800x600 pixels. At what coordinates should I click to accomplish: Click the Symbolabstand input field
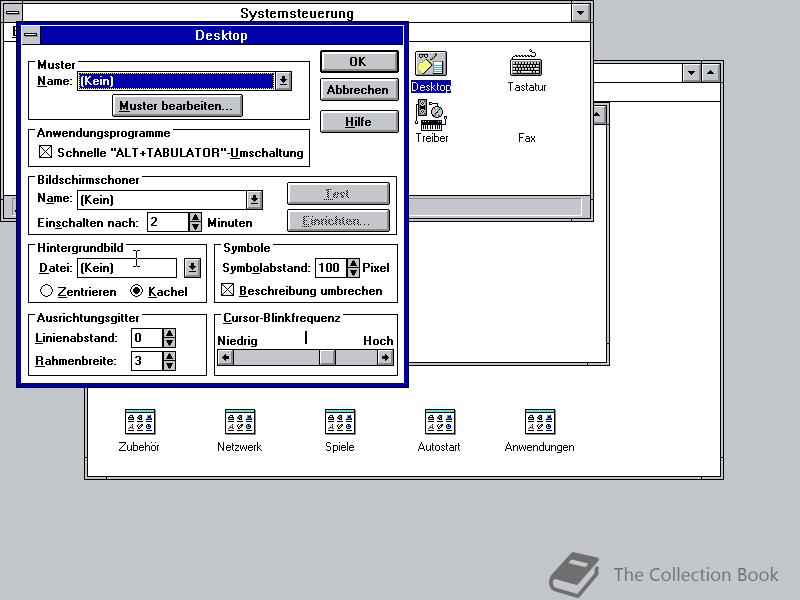point(331,268)
